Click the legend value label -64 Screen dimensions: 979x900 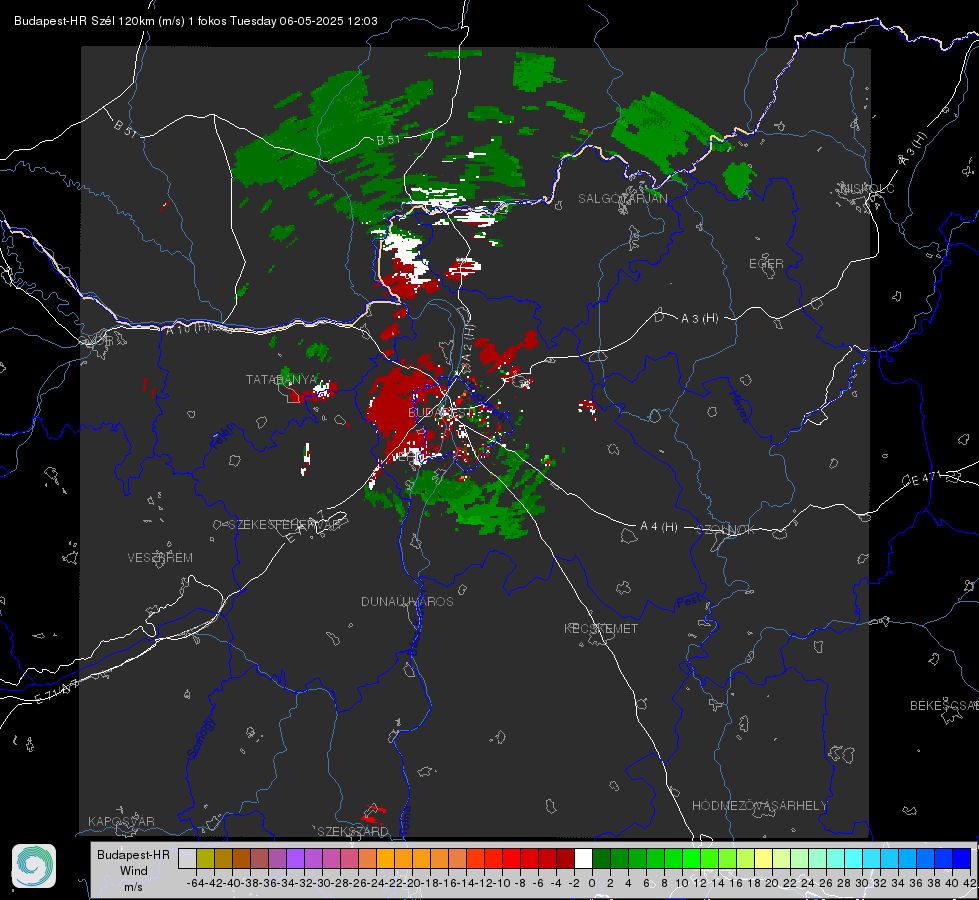195,883
